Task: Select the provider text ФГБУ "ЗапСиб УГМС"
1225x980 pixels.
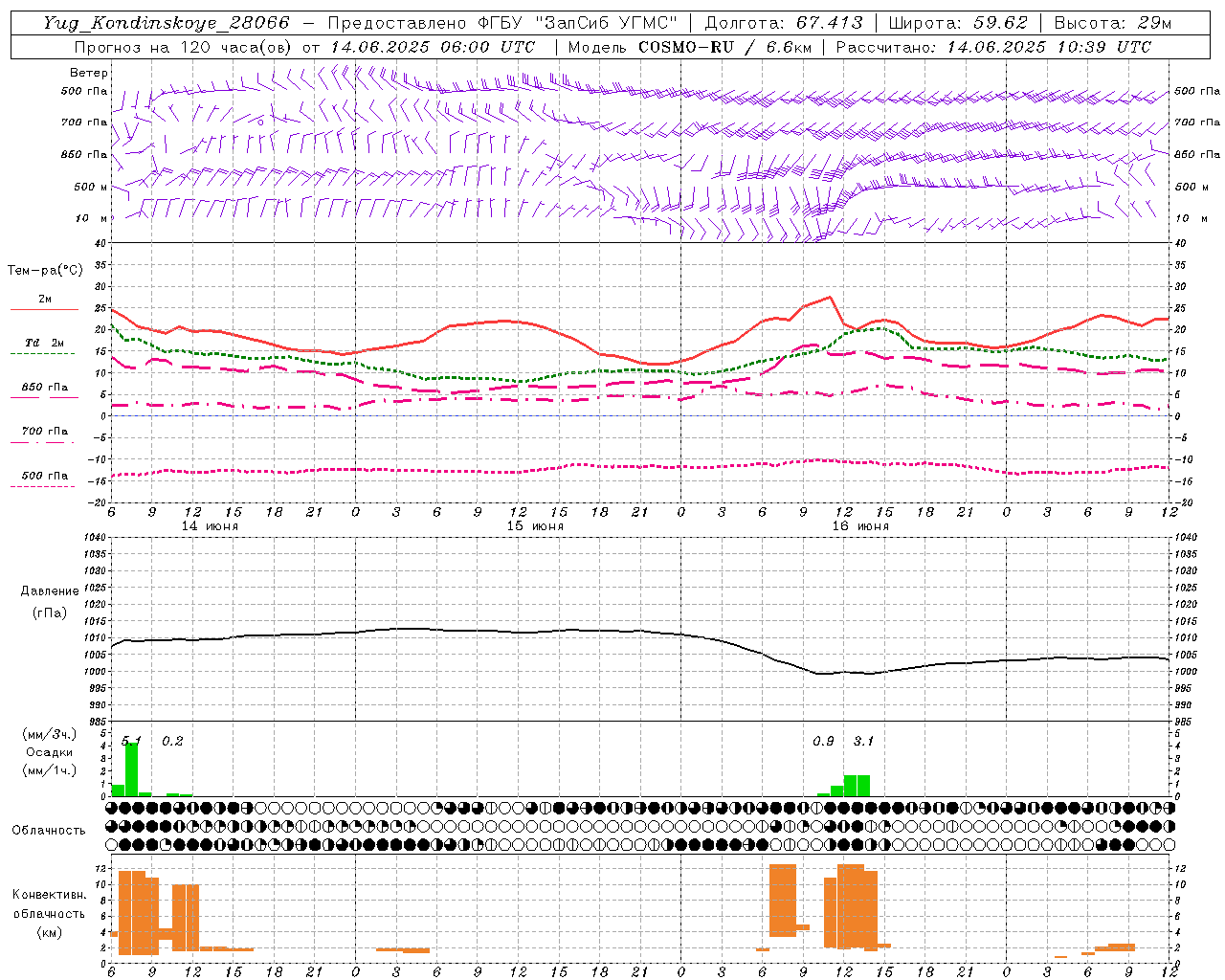Action: click(x=578, y=23)
